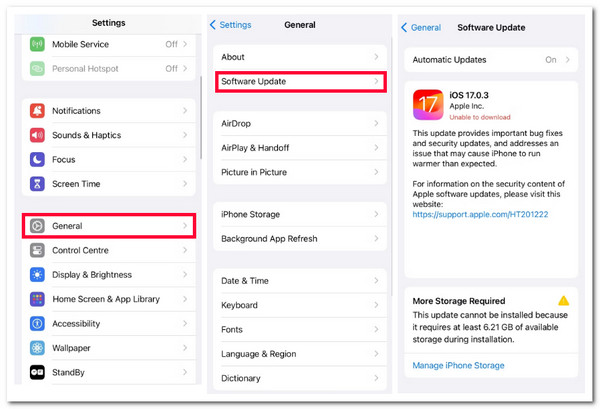Image resolution: width=600 pixels, height=409 pixels.
Task: Open the Software Update row chevron
Action: coord(377,81)
